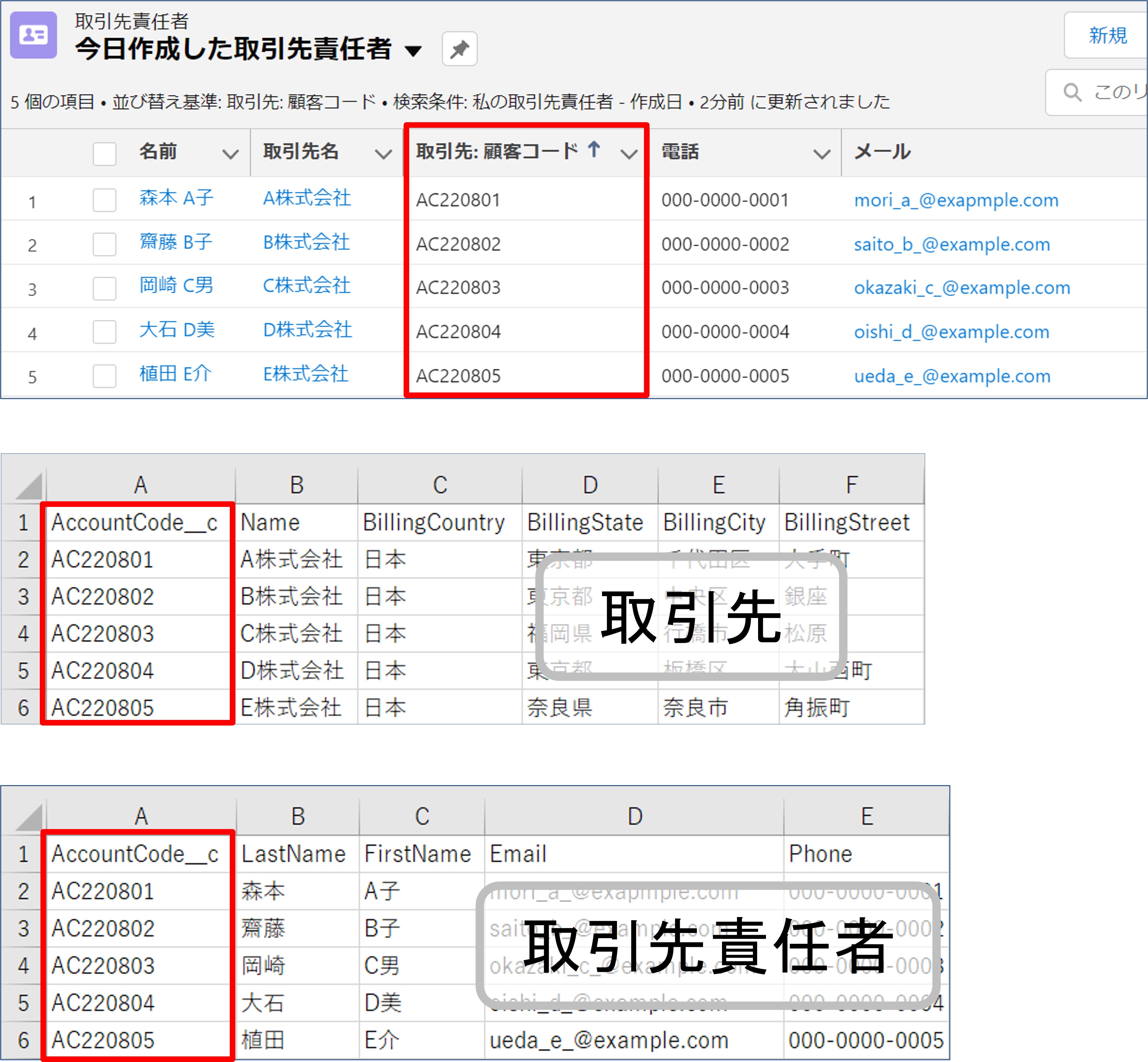Select row 6 header in 取引先責任者 sheet

[x=23, y=1040]
